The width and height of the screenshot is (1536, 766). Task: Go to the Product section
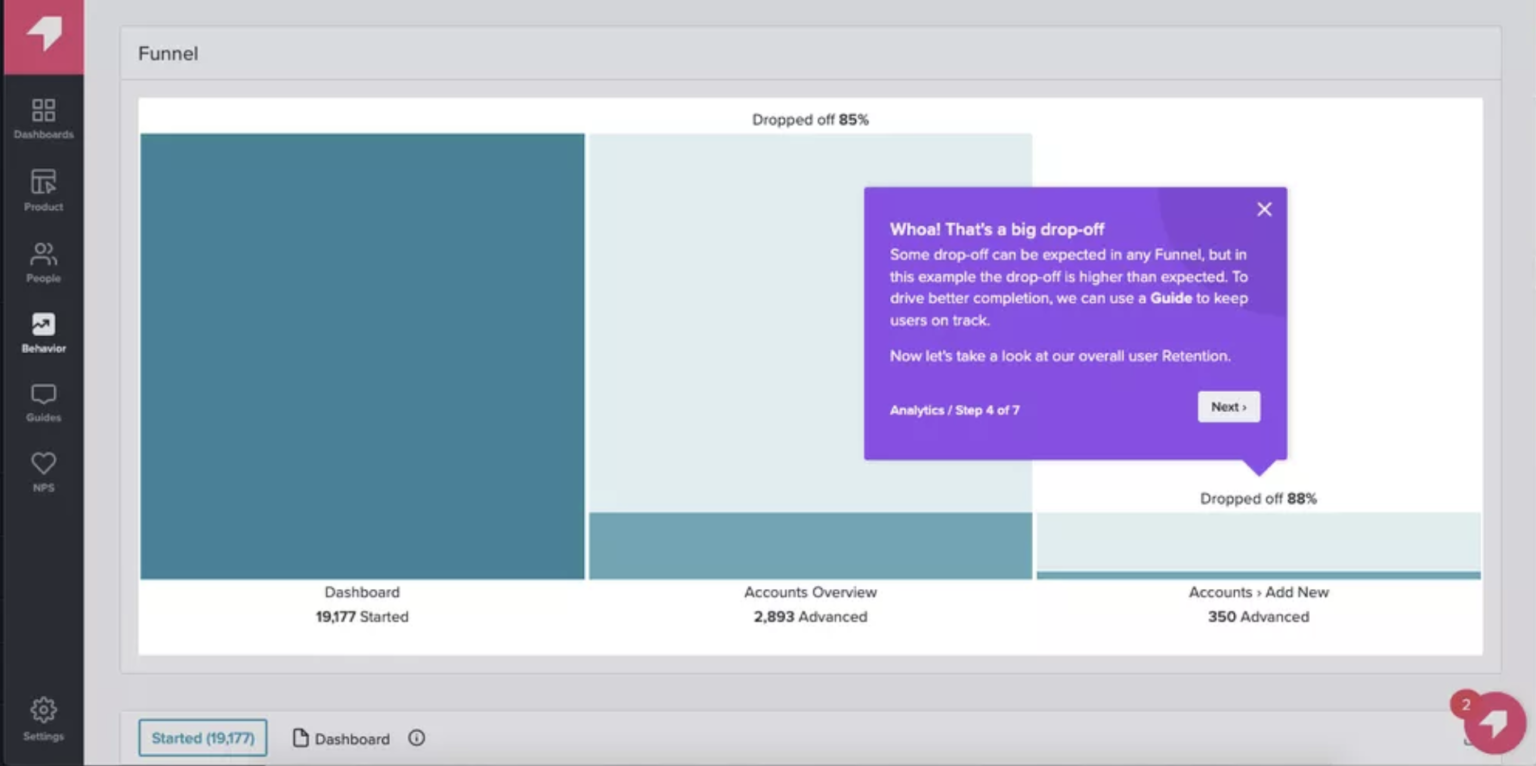pos(43,190)
